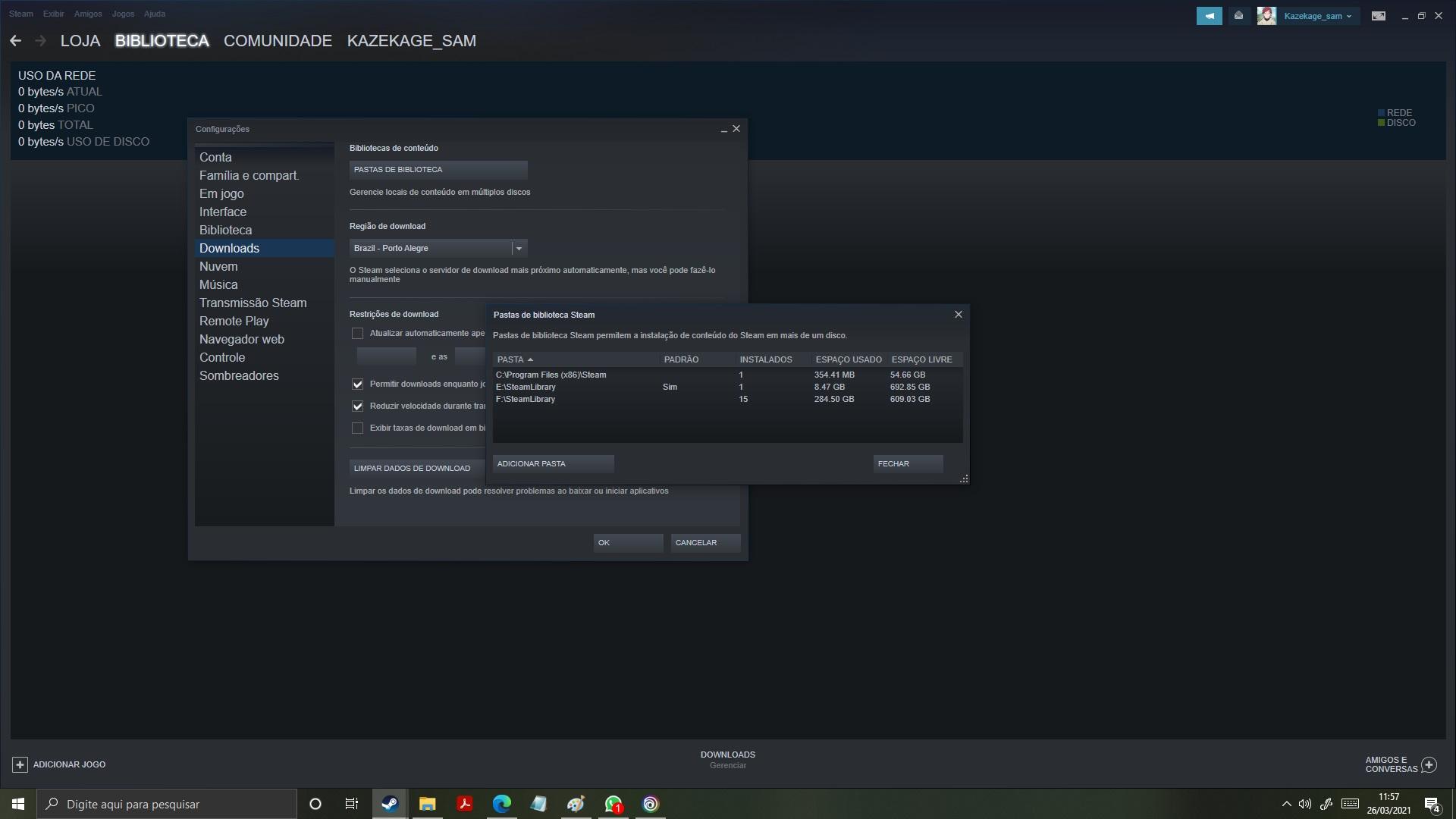Click CANCELAR in Configurações
Image resolution: width=1456 pixels, height=819 pixels.
tap(705, 543)
